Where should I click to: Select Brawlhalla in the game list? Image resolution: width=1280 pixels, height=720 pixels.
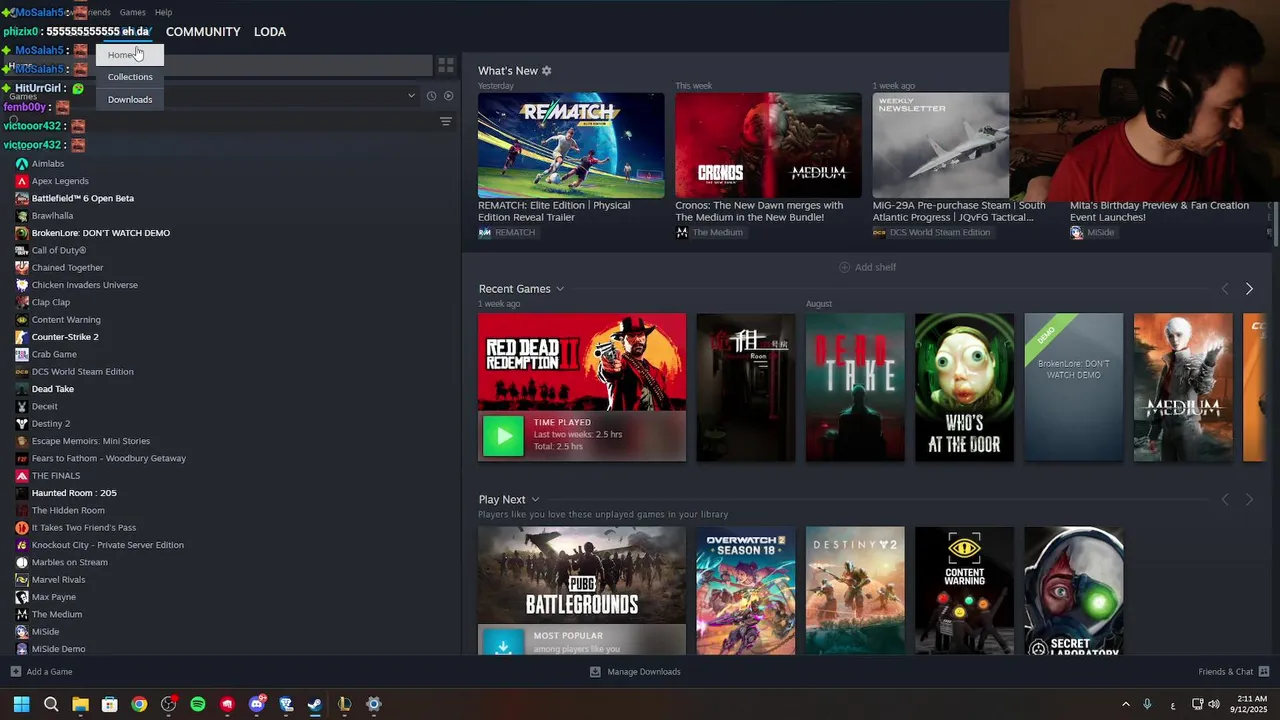[52, 216]
